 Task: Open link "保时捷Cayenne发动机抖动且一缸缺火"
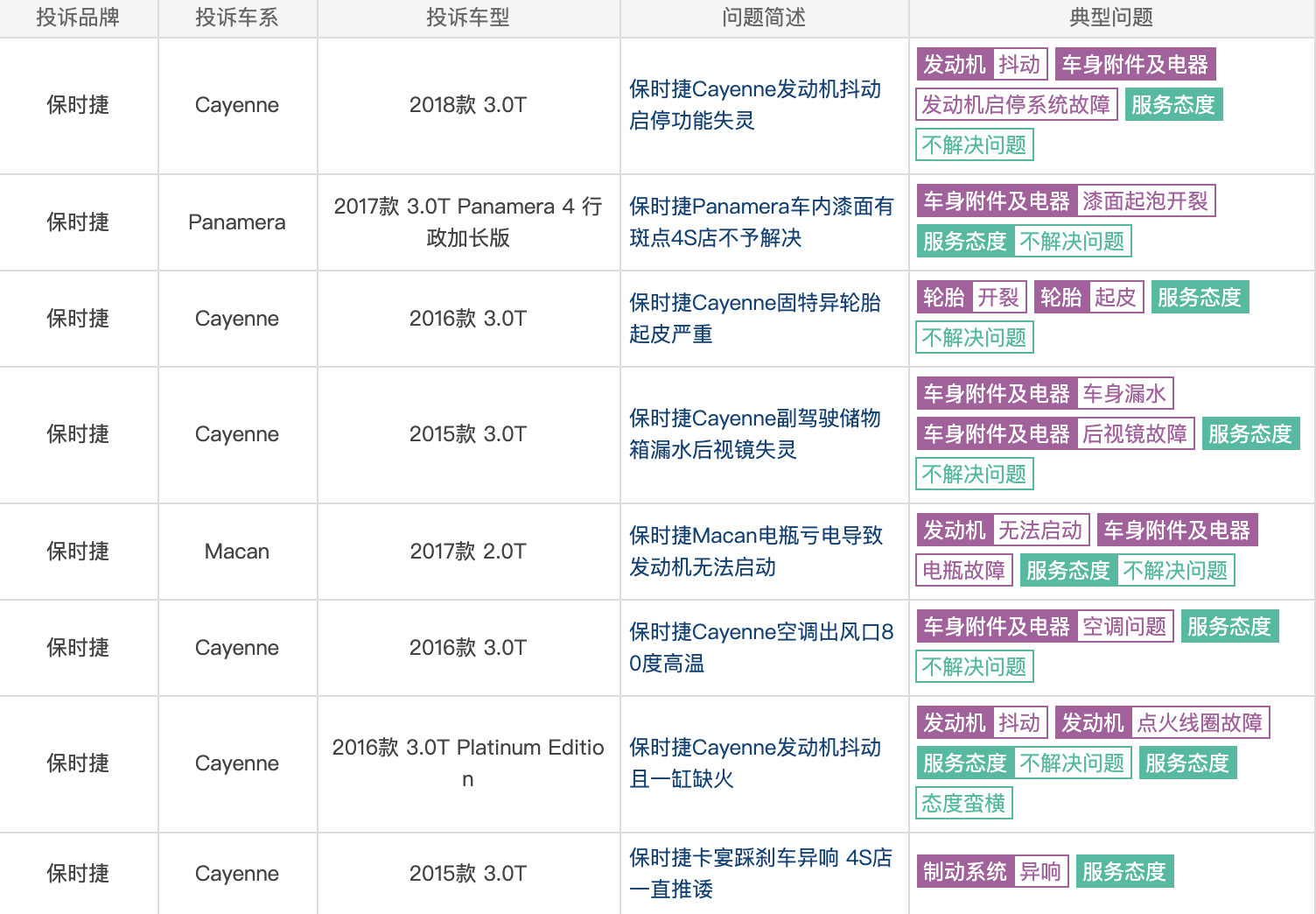click(x=755, y=763)
